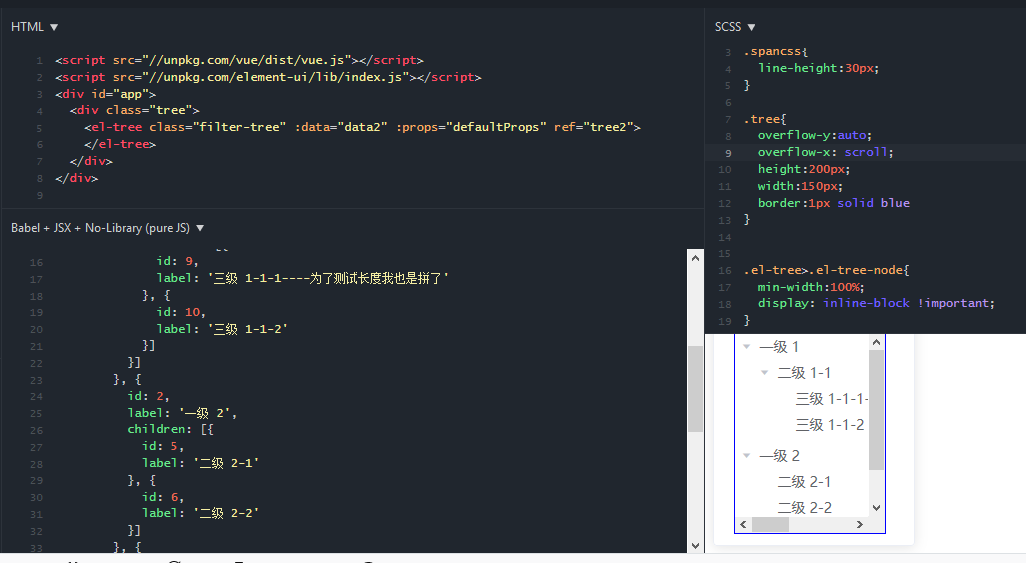Image resolution: width=1026 pixels, height=563 pixels.
Task: Select tree item 二级 1-1 label
Action: tap(804, 372)
